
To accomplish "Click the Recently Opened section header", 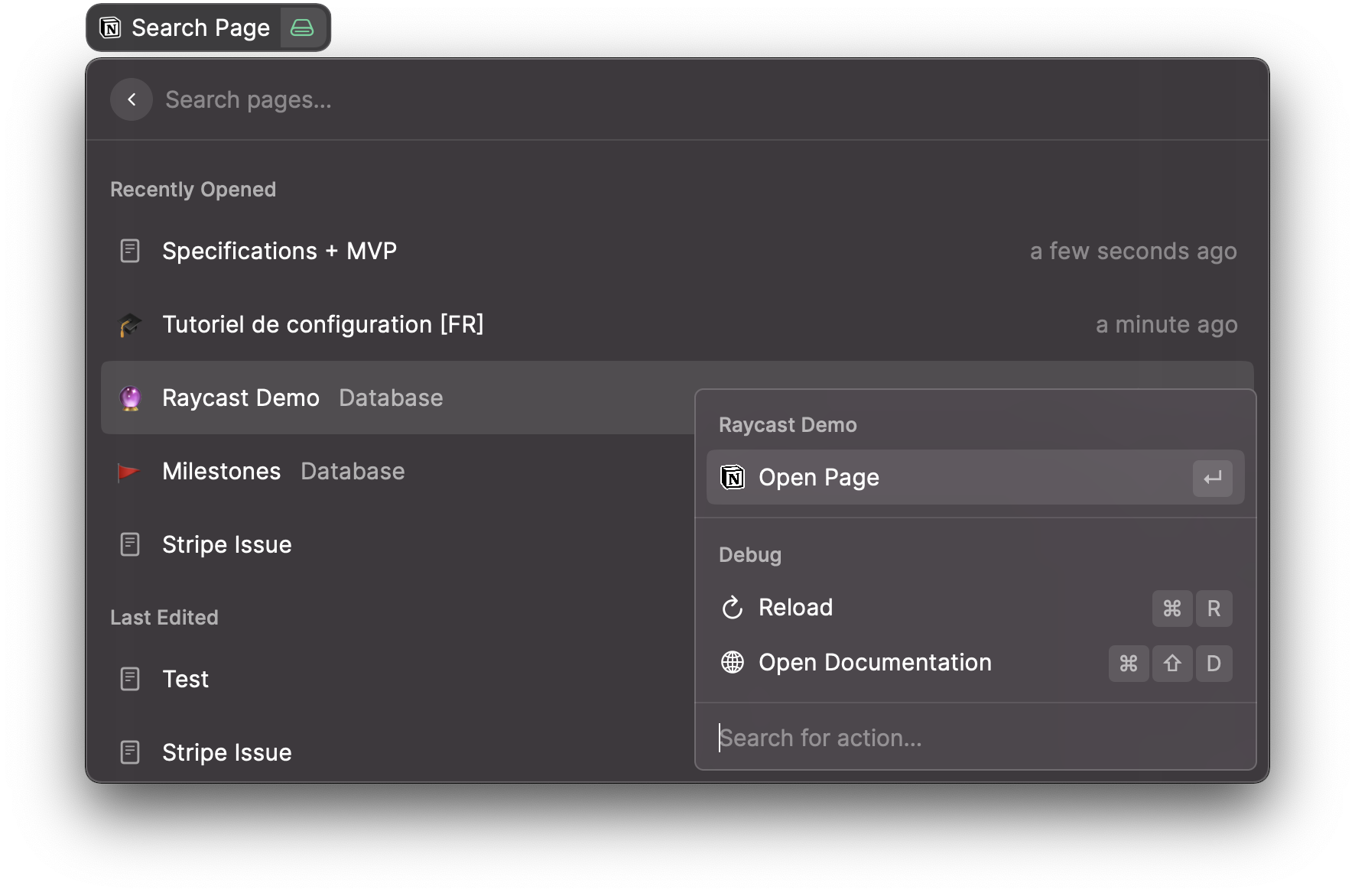I will tap(193, 190).
